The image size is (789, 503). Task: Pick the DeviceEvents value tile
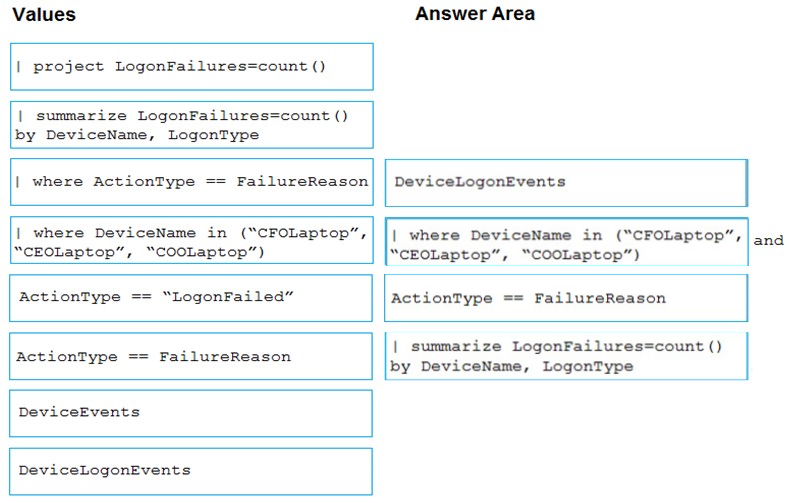click(192, 412)
